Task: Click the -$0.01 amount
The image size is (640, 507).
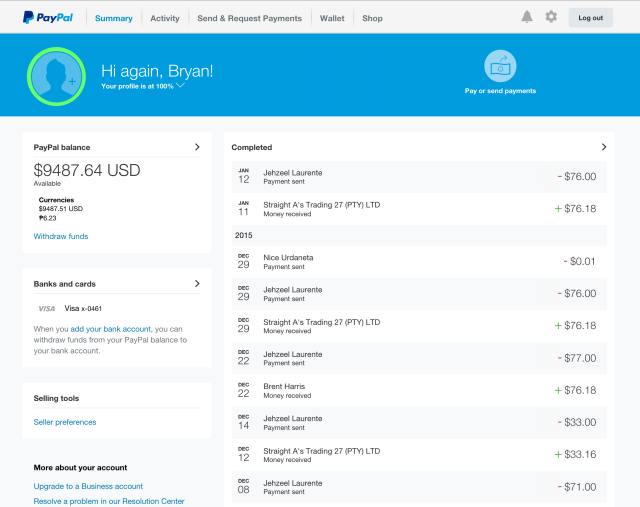Action: tap(579, 261)
